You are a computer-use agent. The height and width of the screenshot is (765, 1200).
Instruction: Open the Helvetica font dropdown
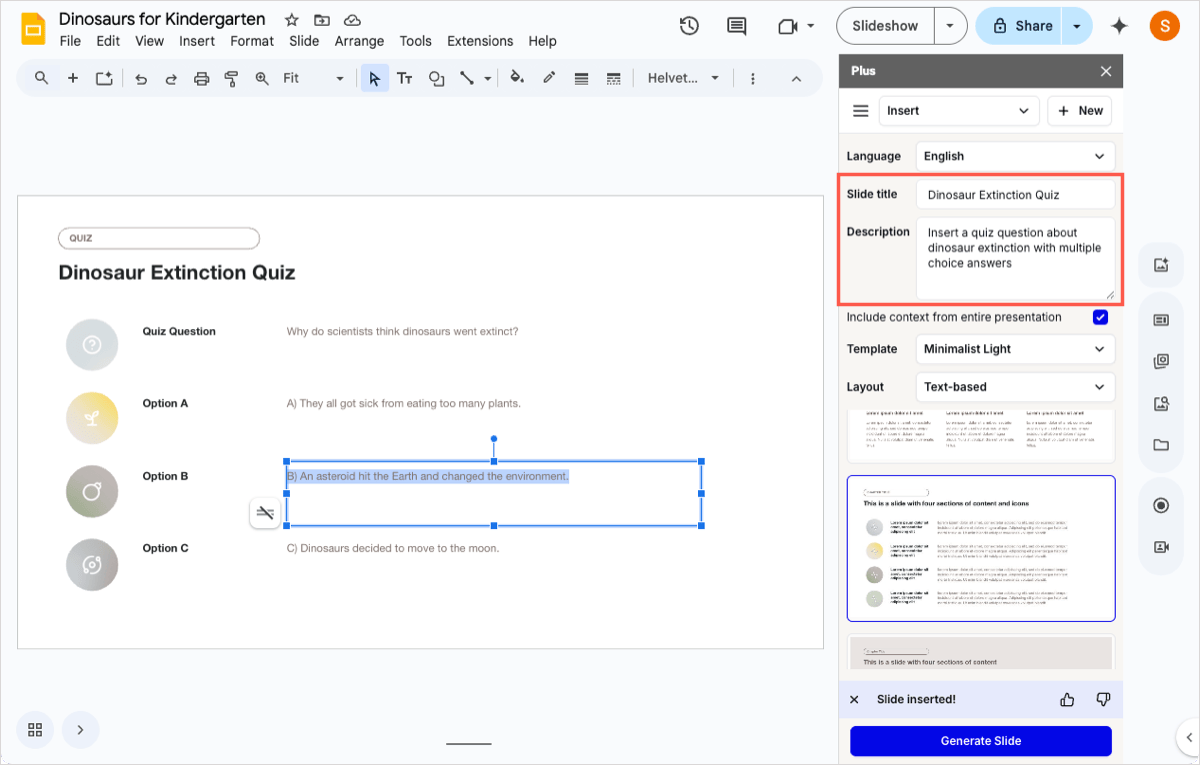point(683,78)
